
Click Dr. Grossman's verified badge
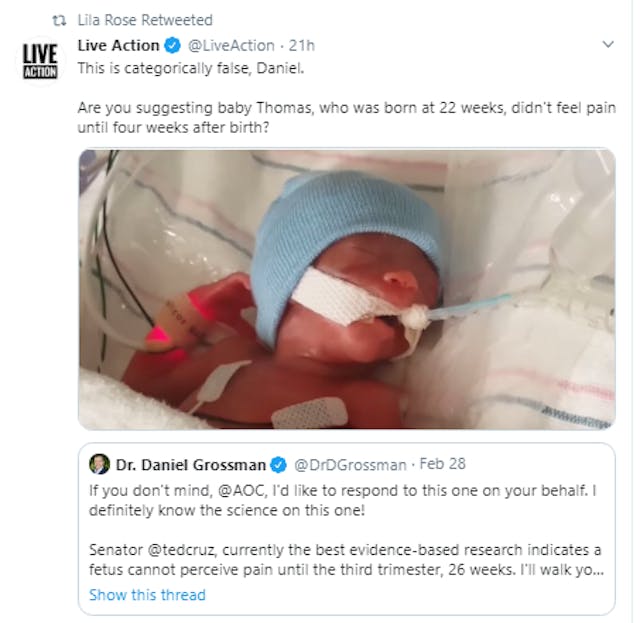pyautogui.click(x=279, y=465)
